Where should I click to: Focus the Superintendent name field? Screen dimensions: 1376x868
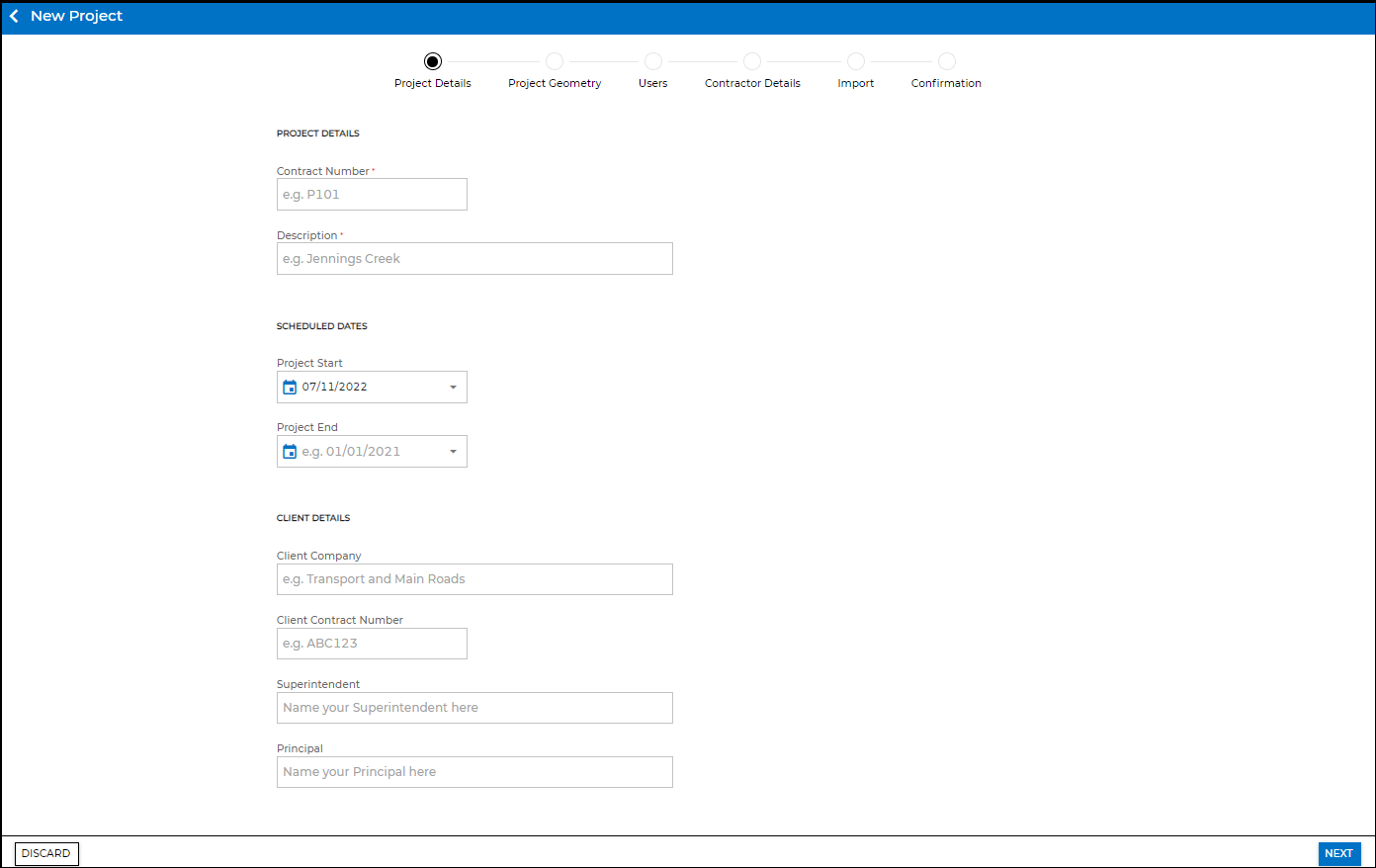pos(474,708)
